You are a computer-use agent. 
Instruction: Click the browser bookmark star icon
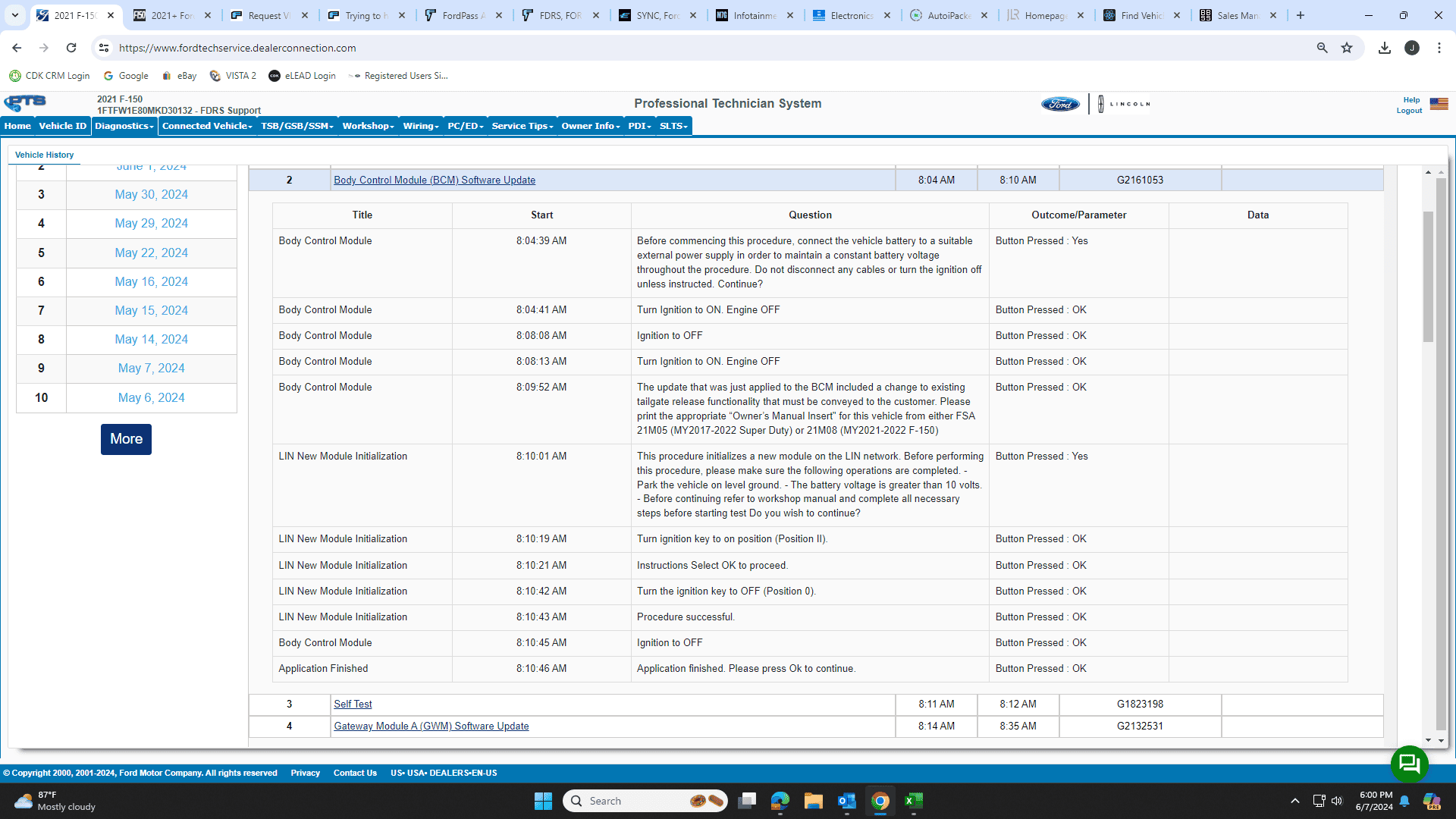(1347, 48)
